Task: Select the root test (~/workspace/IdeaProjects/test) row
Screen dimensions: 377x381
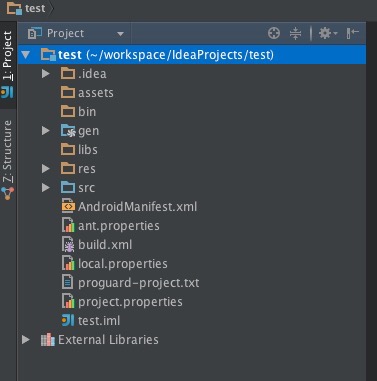Action: [192, 54]
